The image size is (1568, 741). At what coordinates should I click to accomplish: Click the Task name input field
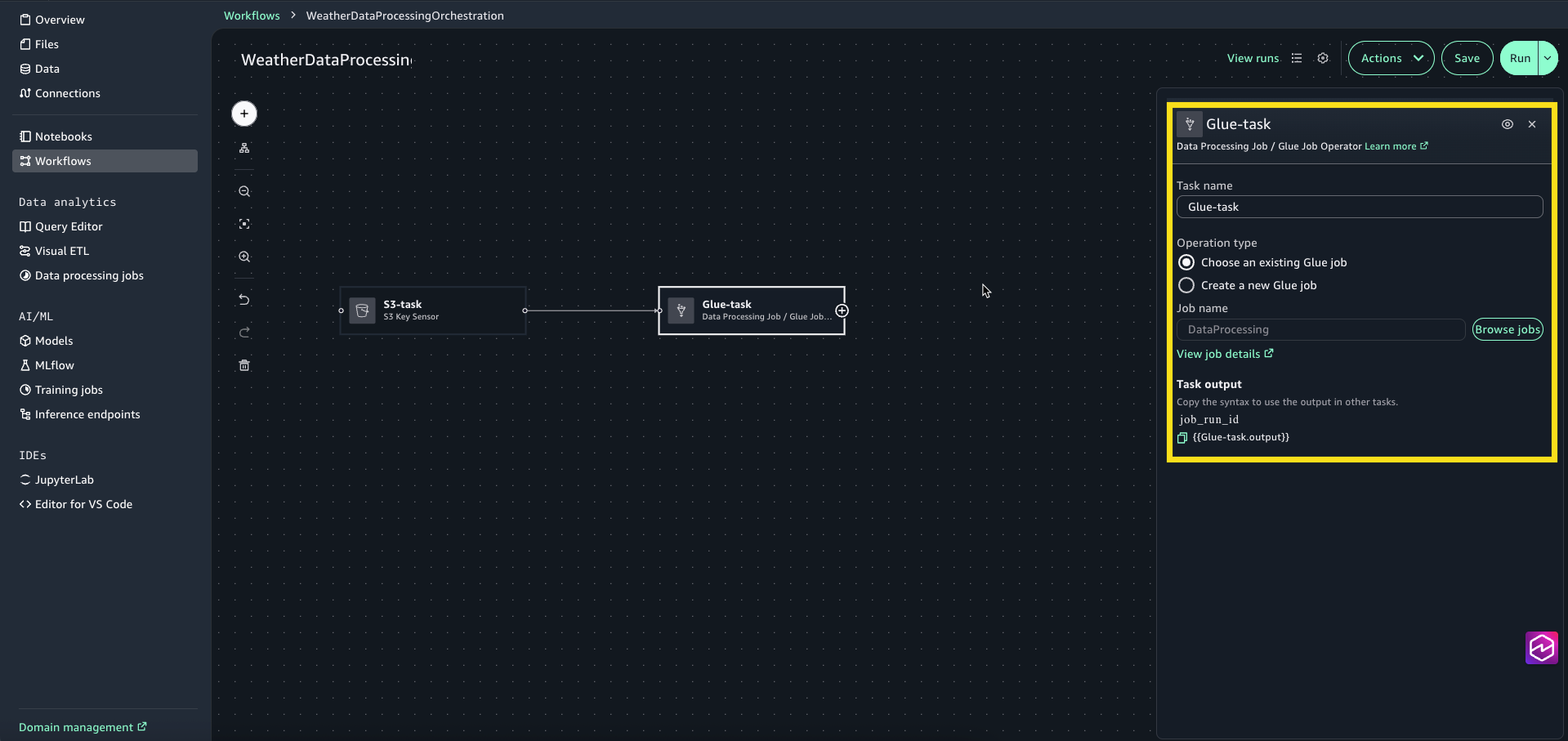1360,207
